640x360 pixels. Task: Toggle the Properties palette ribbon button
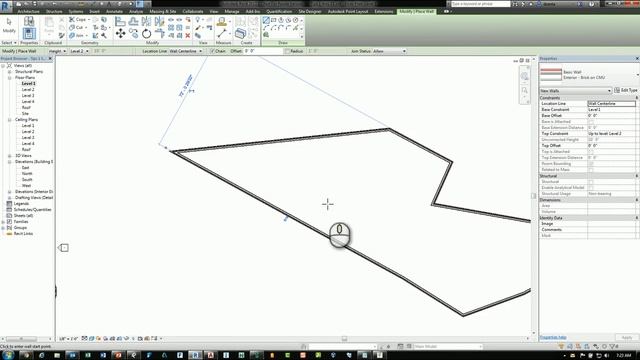tap(29, 33)
